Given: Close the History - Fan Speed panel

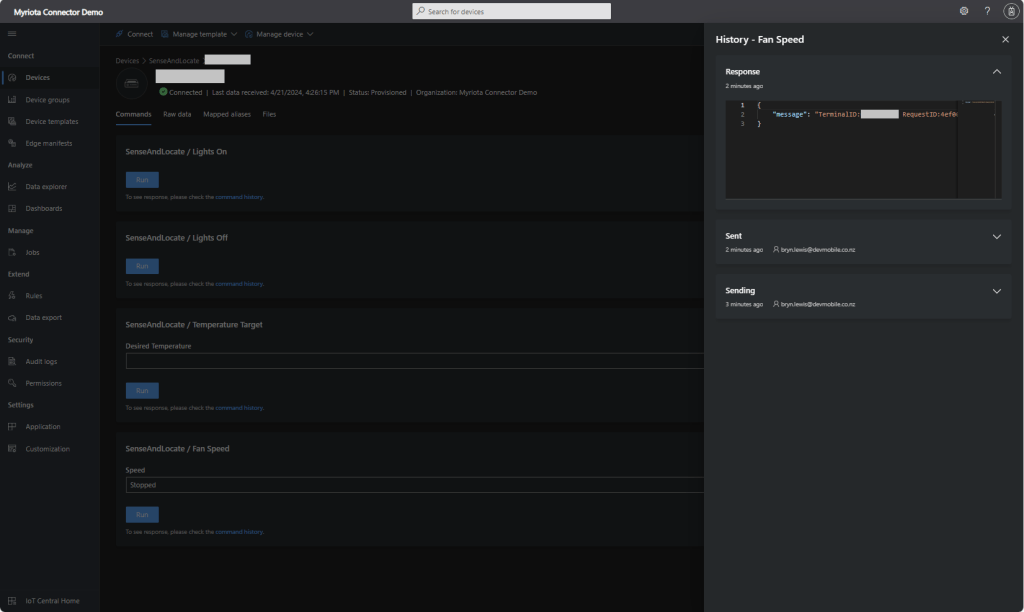Looking at the screenshot, I should 1005,39.
